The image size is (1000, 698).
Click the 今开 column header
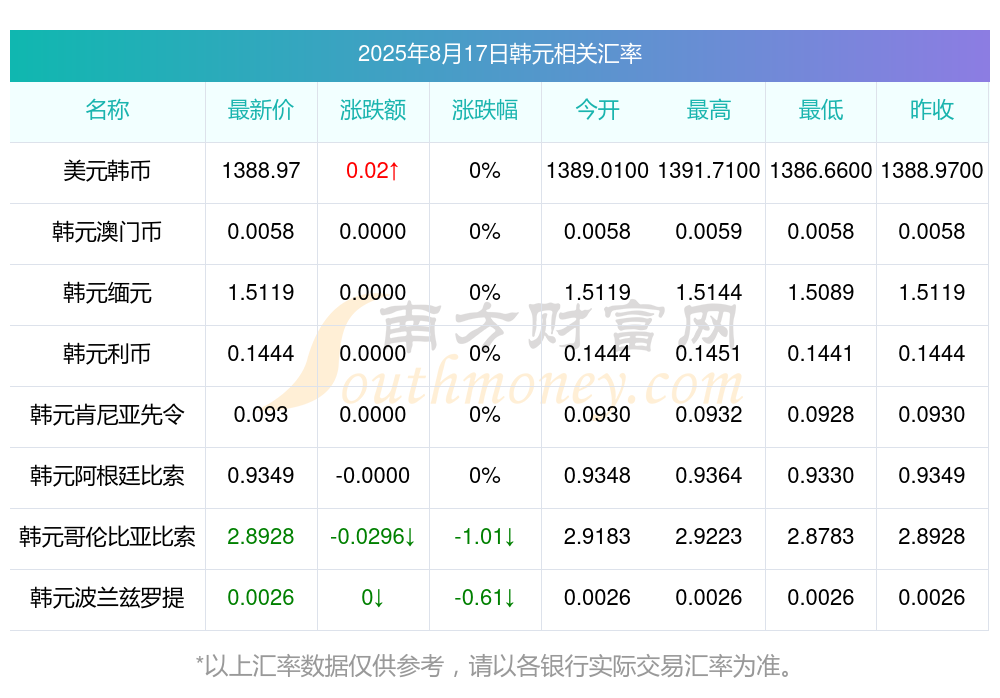(x=597, y=110)
